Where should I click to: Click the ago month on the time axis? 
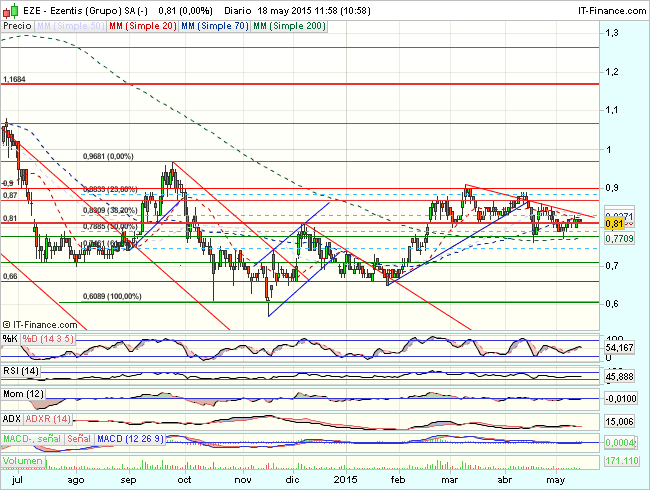[x=76, y=480]
